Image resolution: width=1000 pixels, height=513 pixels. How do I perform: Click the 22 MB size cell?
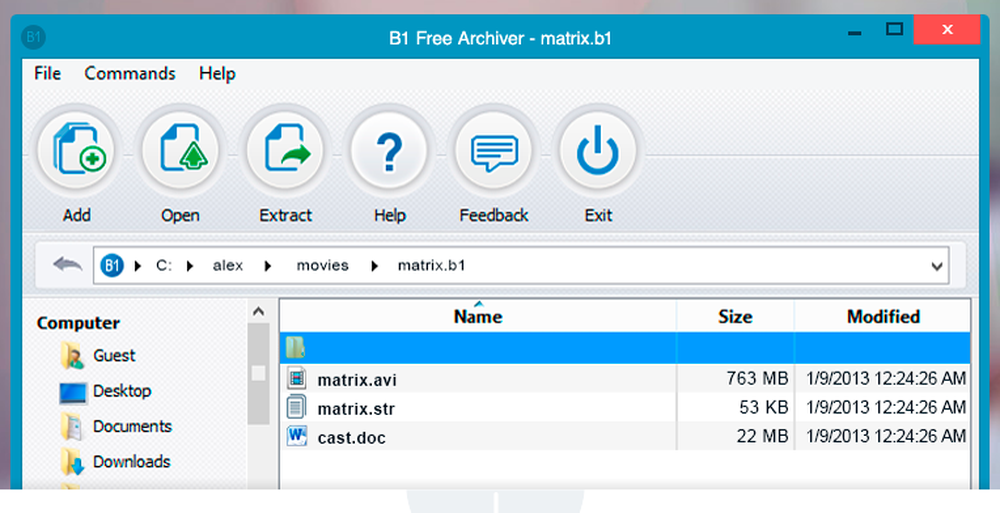click(x=762, y=436)
